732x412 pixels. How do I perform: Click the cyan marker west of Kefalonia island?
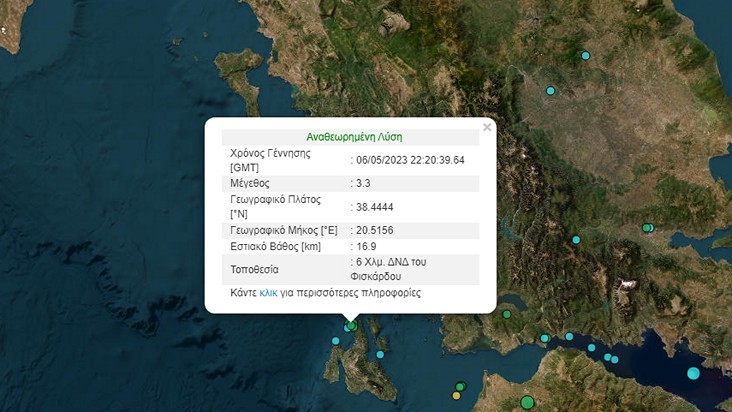coord(336,341)
